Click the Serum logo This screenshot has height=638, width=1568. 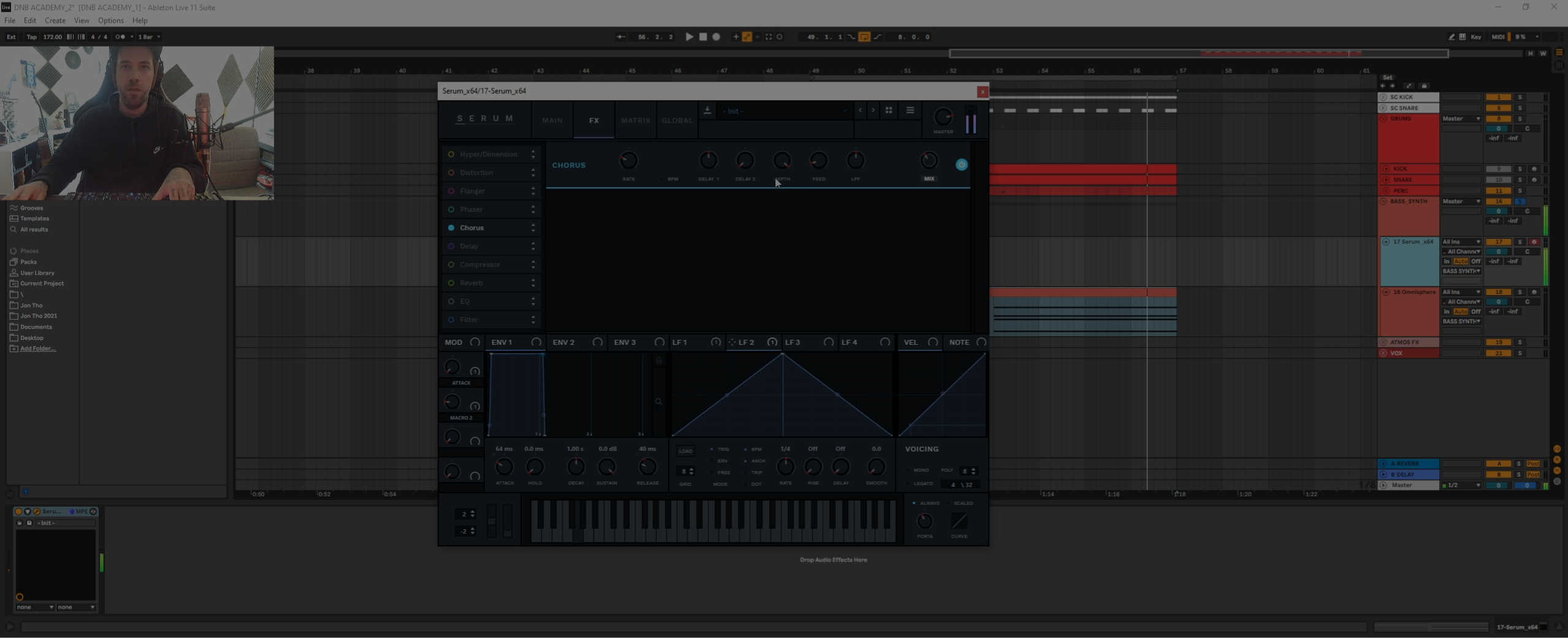[485, 118]
